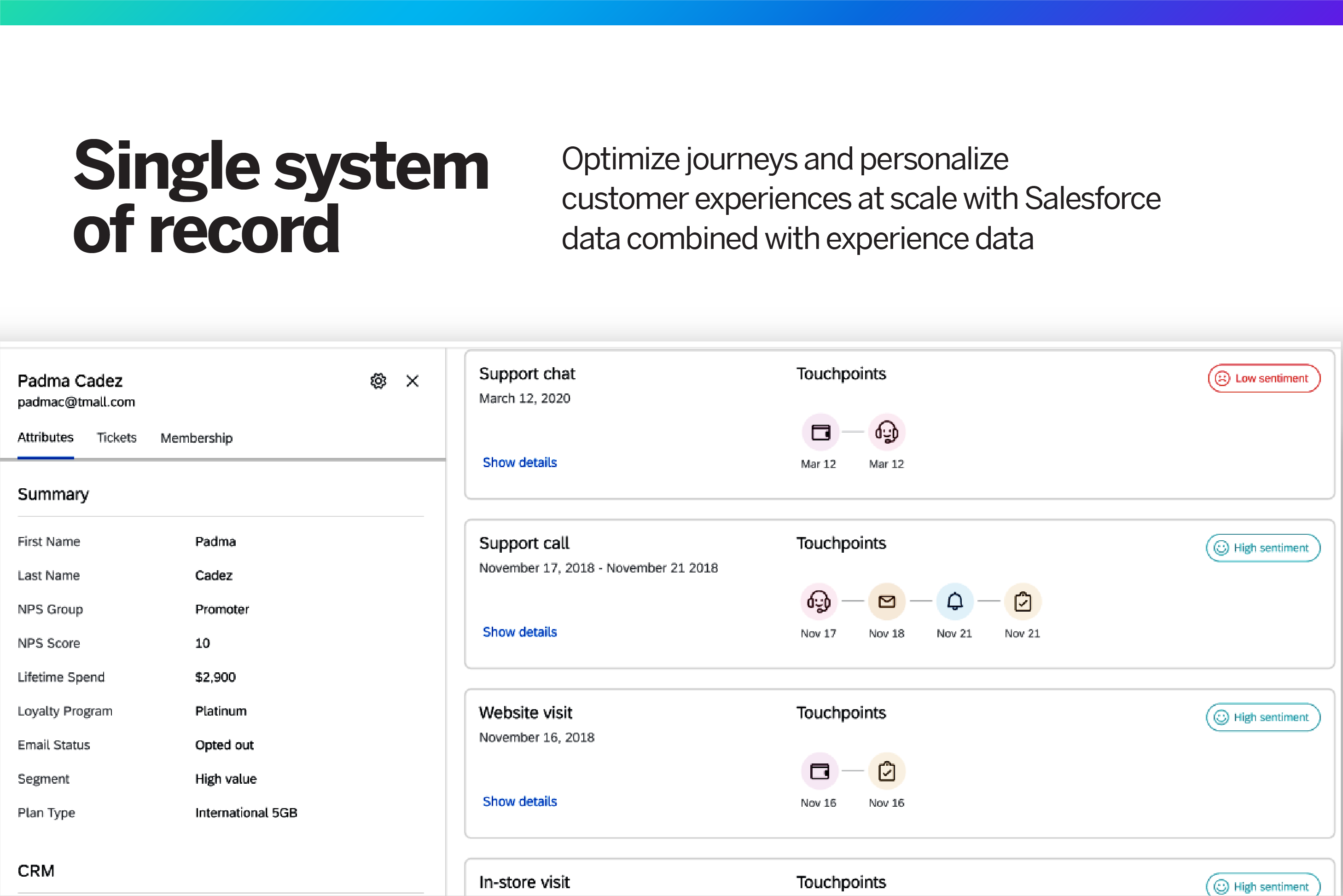Screen dimensions: 1343x896
Task: Show details for Website visit
Action: click(519, 801)
